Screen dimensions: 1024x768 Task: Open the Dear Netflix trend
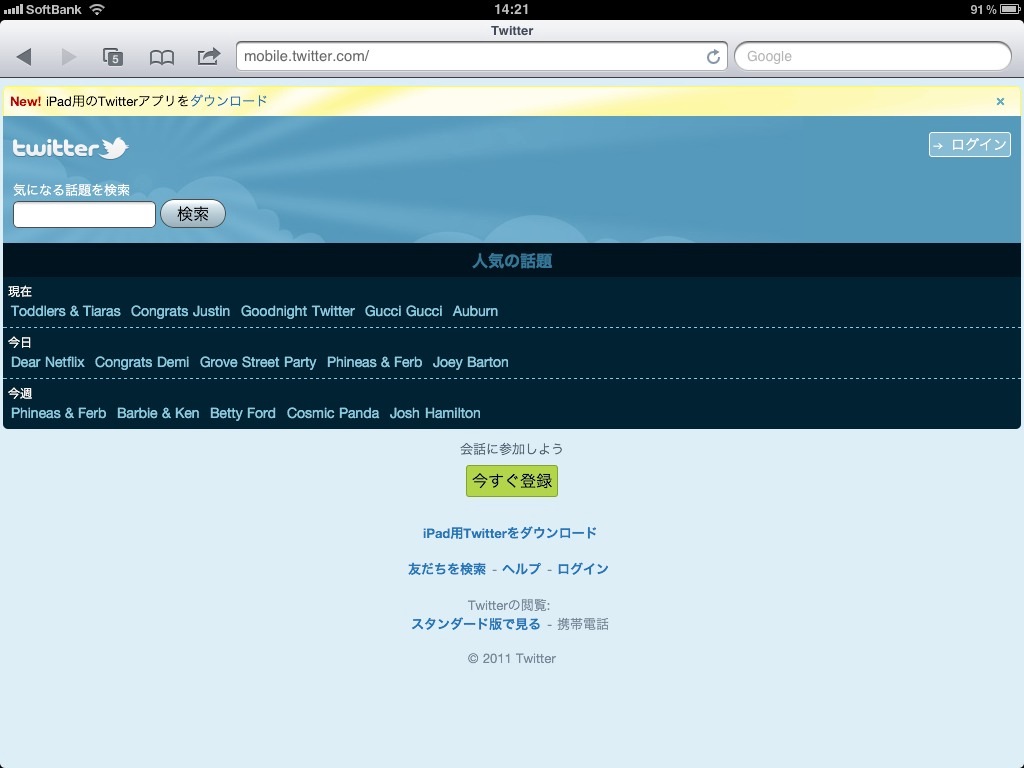click(x=48, y=362)
